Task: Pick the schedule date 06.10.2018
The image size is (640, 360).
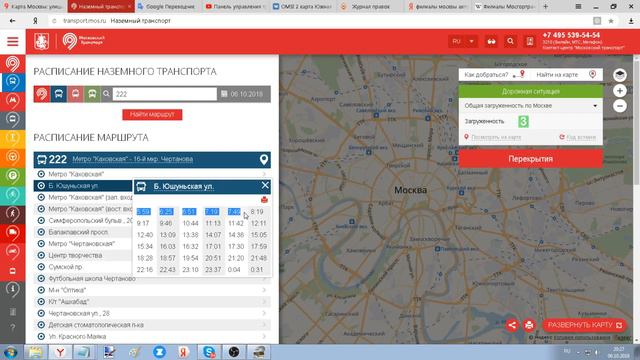Action: (243, 94)
